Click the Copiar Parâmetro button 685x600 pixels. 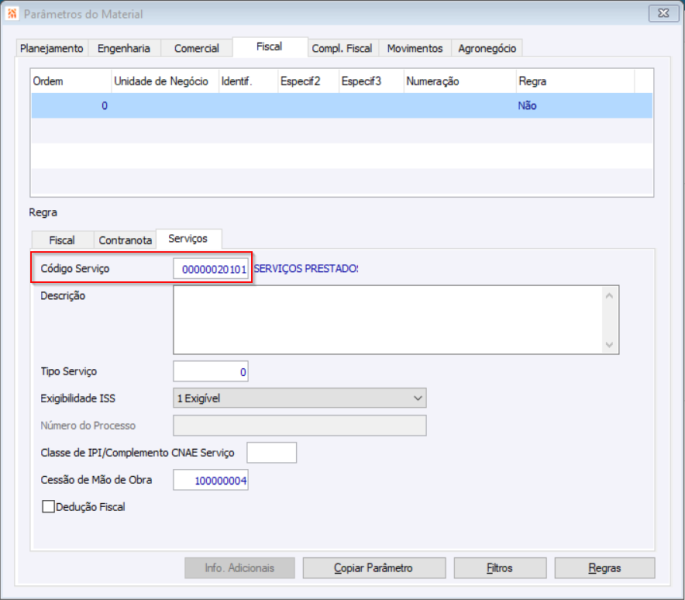coord(374,568)
